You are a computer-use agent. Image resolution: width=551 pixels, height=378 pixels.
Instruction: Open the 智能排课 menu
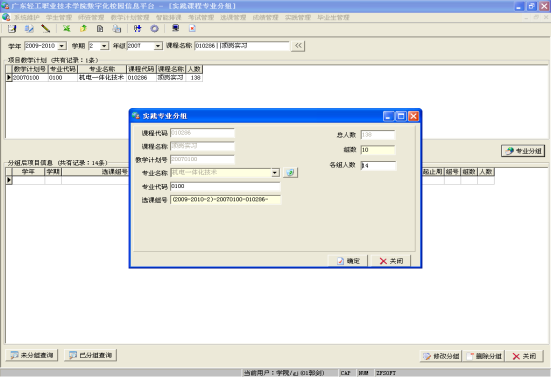pyautogui.click(x=168, y=17)
